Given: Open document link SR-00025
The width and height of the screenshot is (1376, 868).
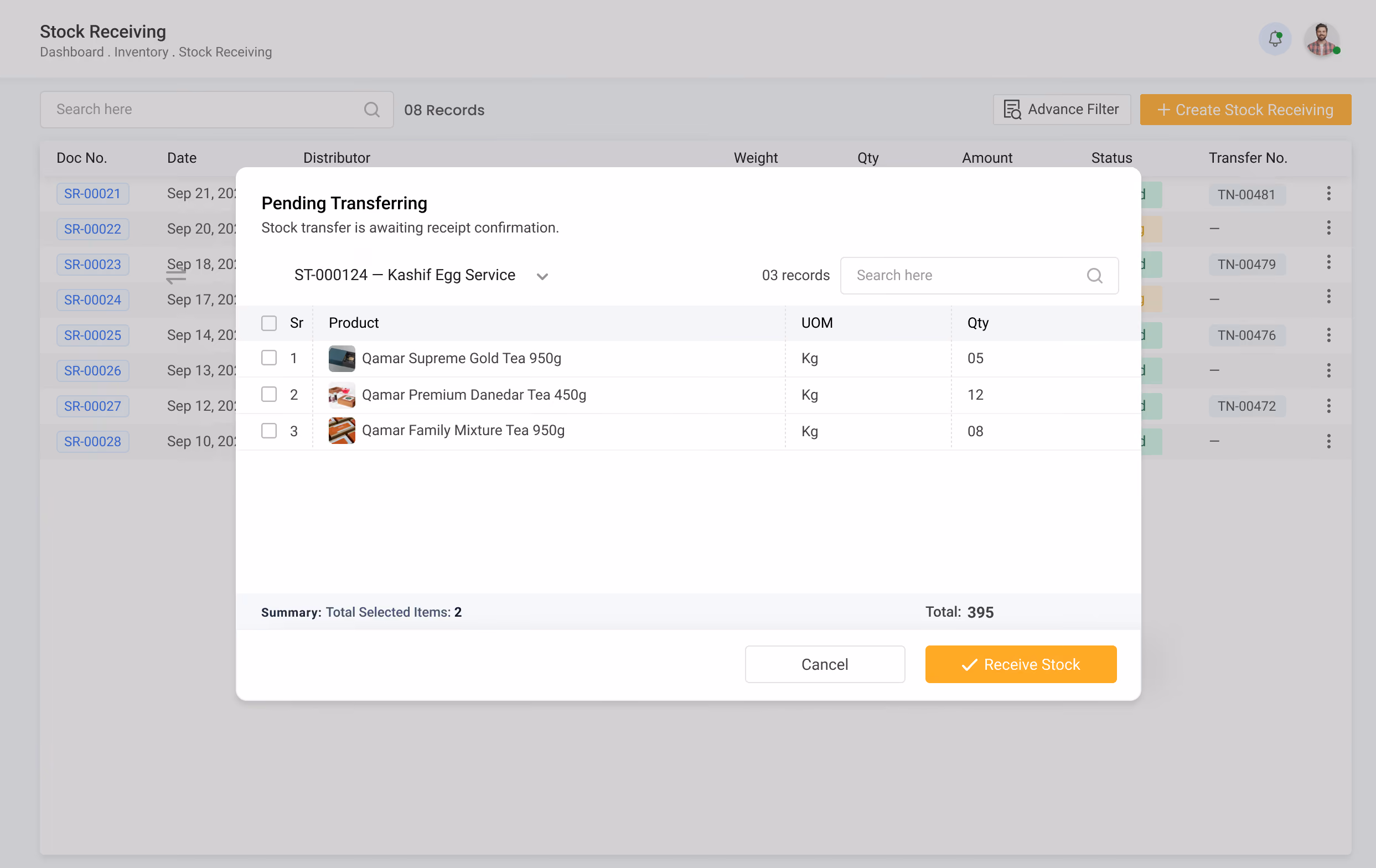Looking at the screenshot, I should coord(92,335).
